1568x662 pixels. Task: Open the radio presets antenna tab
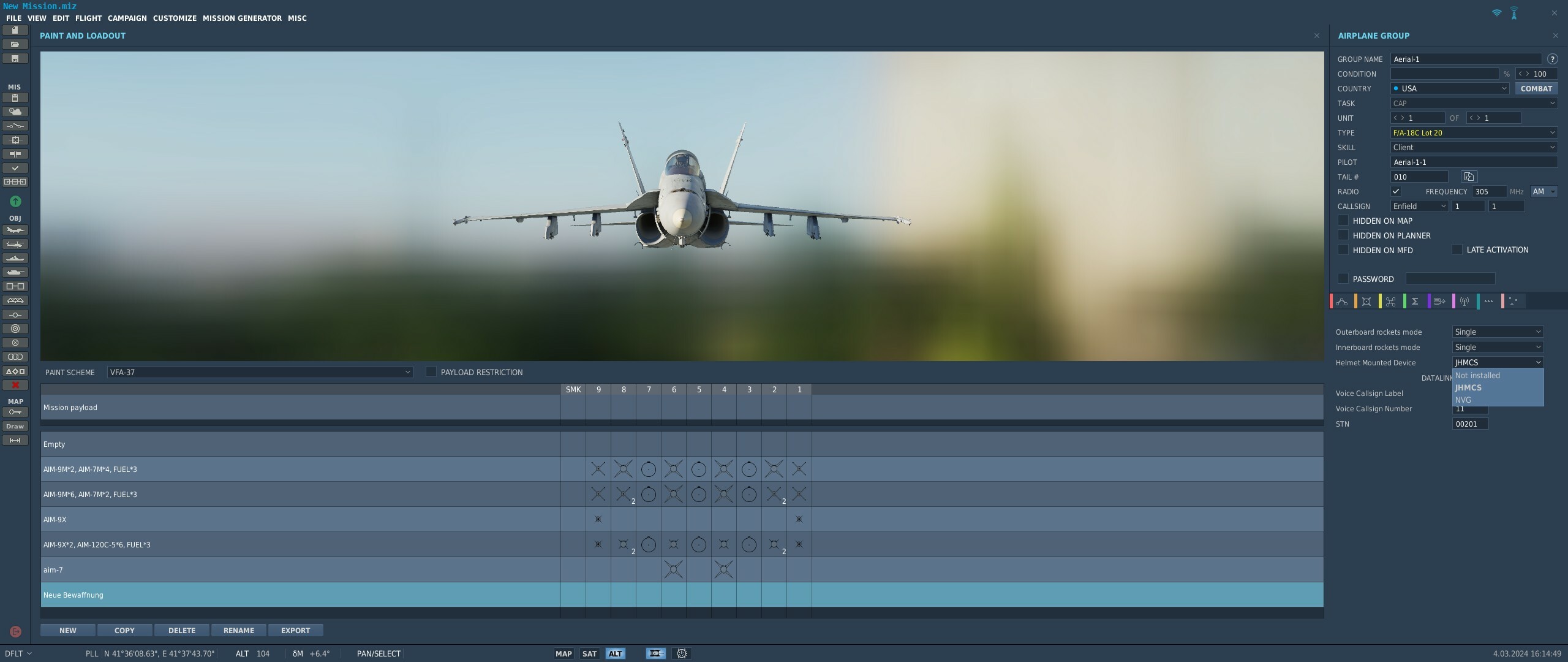1464,301
